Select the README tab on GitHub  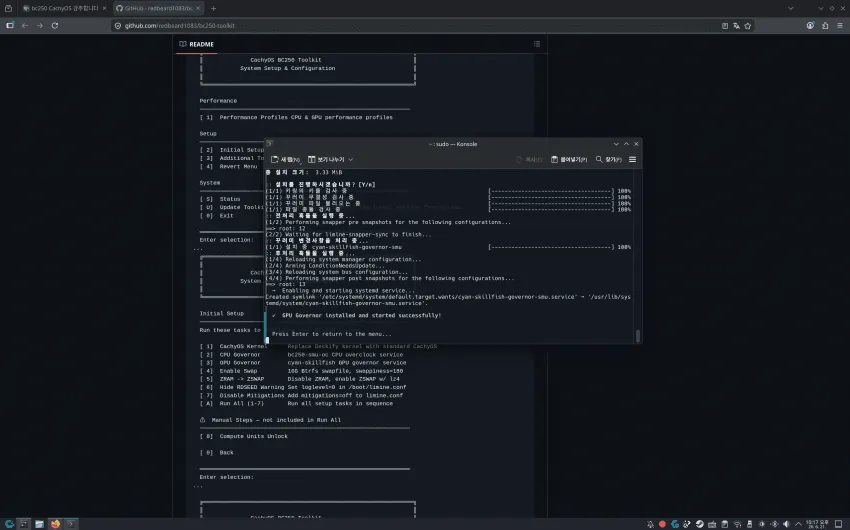tap(197, 44)
